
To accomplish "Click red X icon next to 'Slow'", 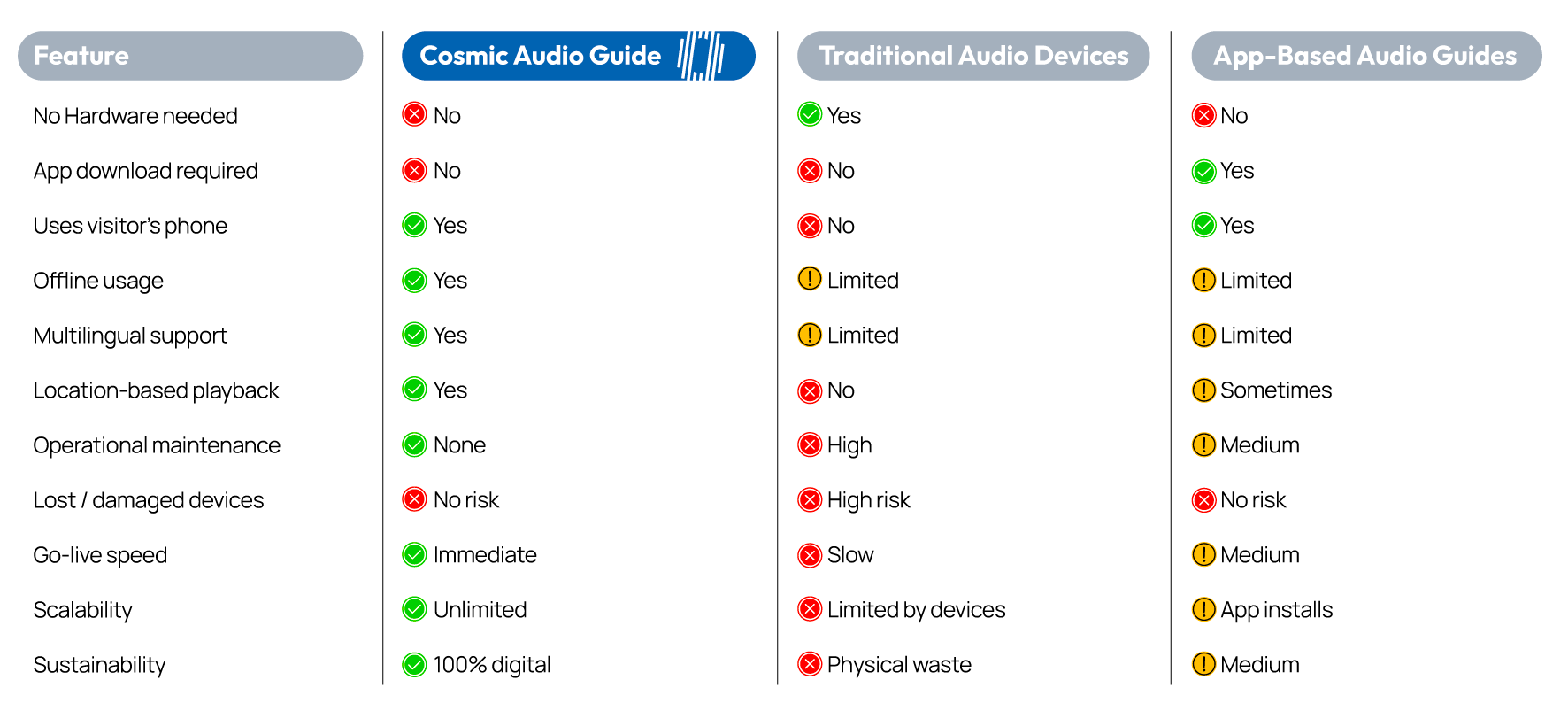I will [810, 554].
